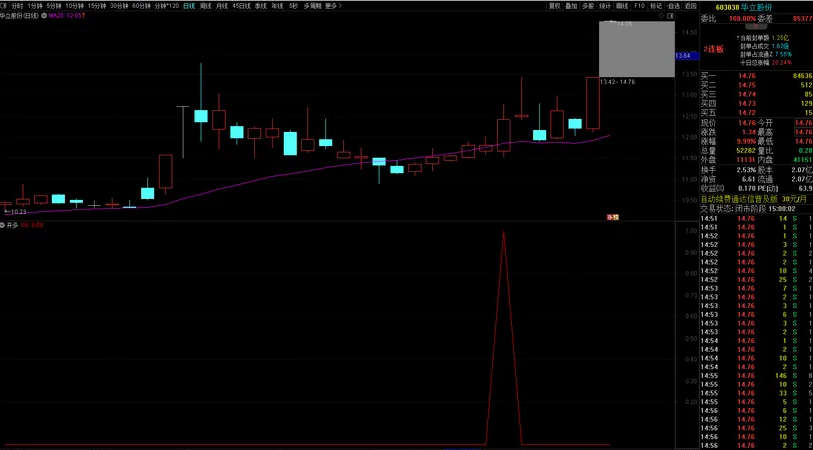813x450 pixels.
Task: Click the 现价 14.76 value
Action: coord(747,123)
